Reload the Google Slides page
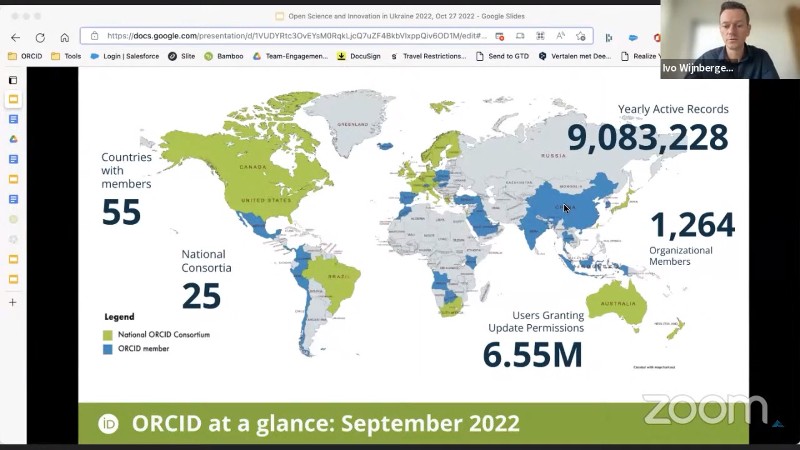Viewport: 800px width, 450px height. click(x=40, y=37)
